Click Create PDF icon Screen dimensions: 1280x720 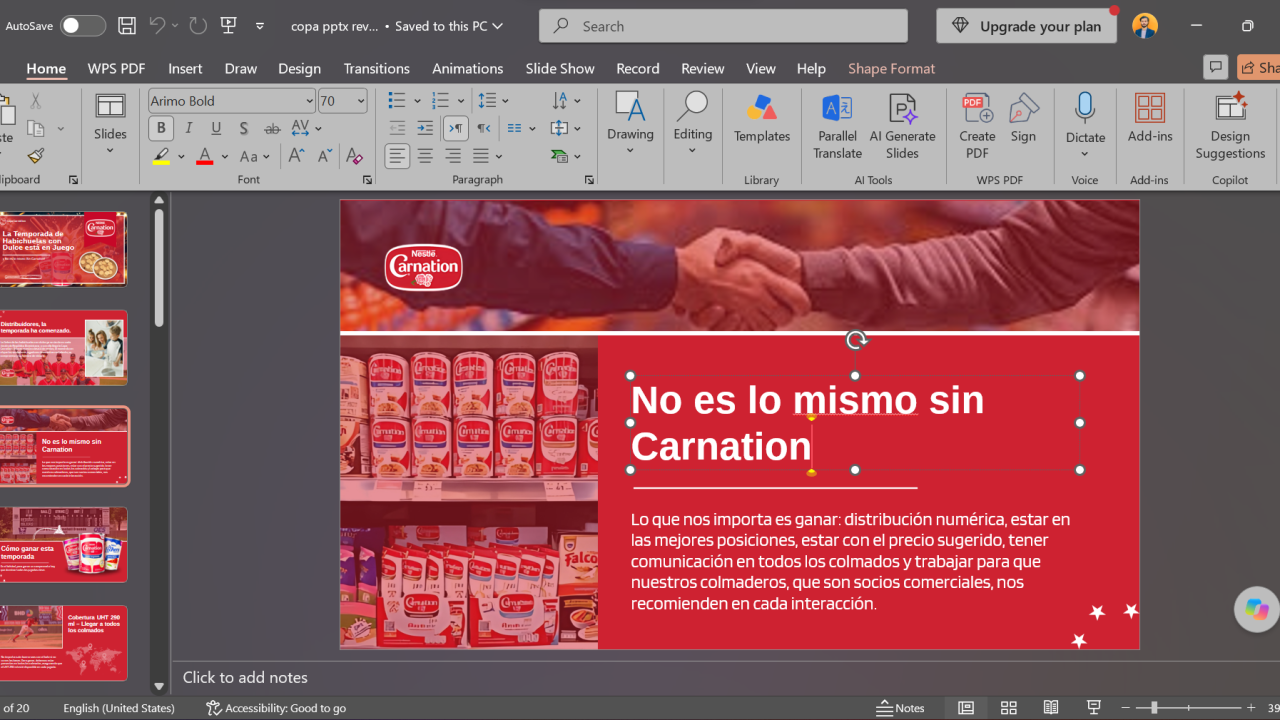tap(977, 126)
